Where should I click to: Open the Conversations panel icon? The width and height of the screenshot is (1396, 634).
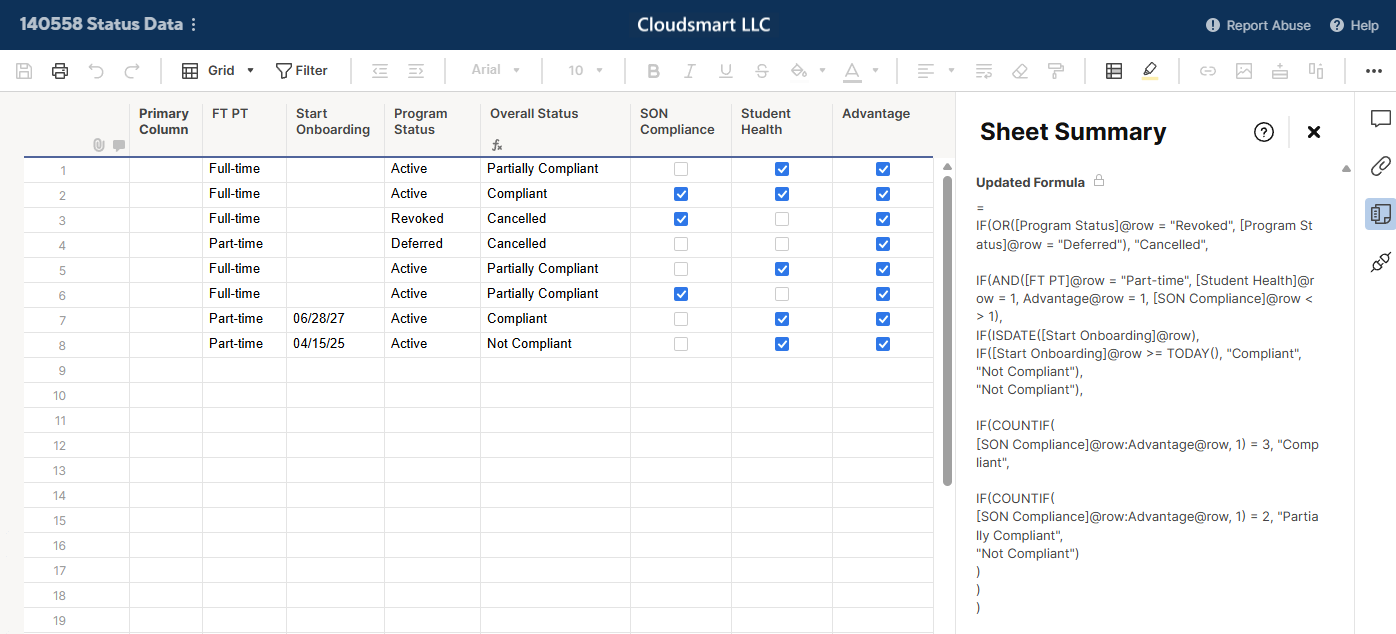pos(1381,119)
